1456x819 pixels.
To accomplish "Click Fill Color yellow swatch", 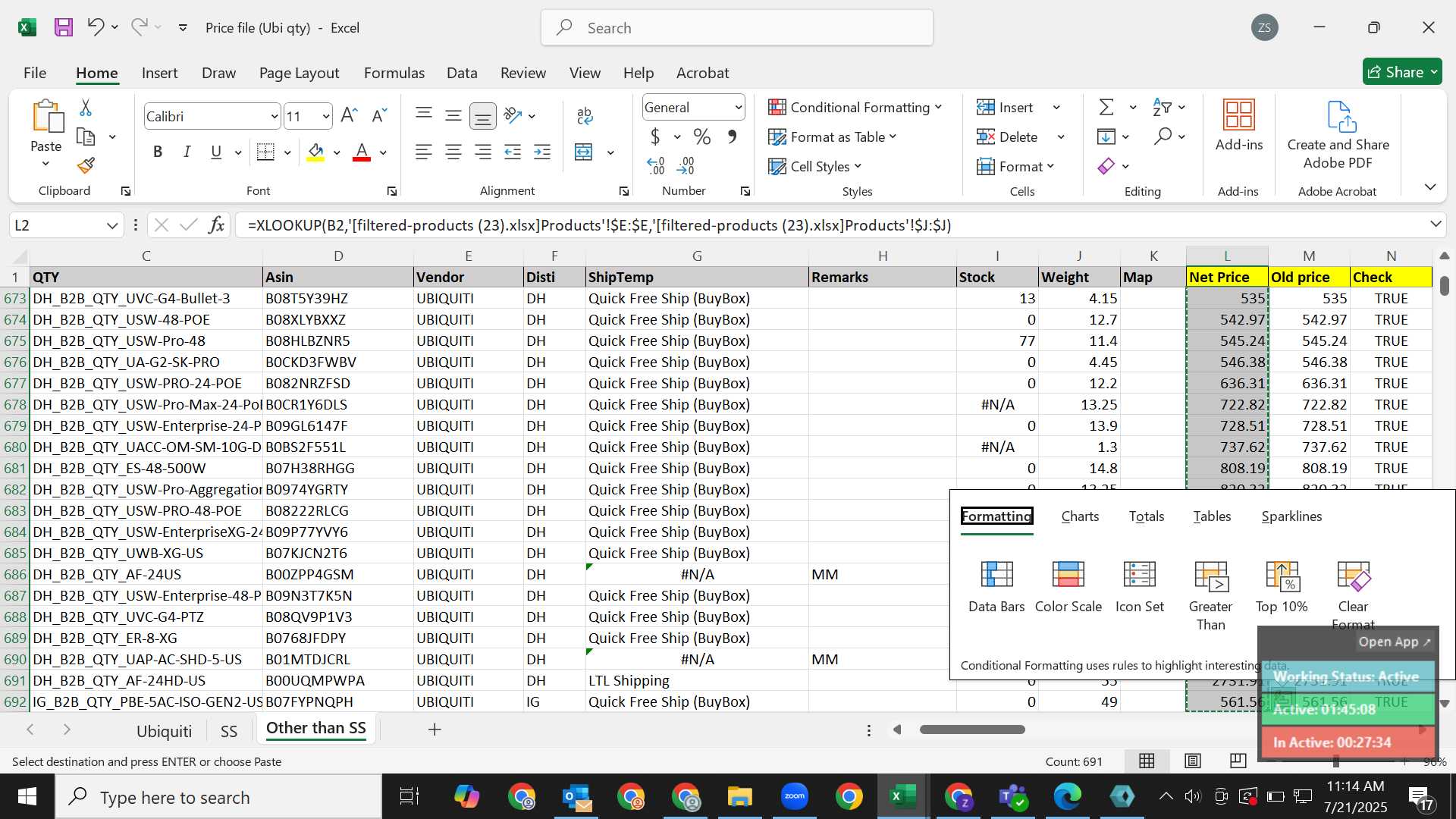I will pyautogui.click(x=316, y=152).
